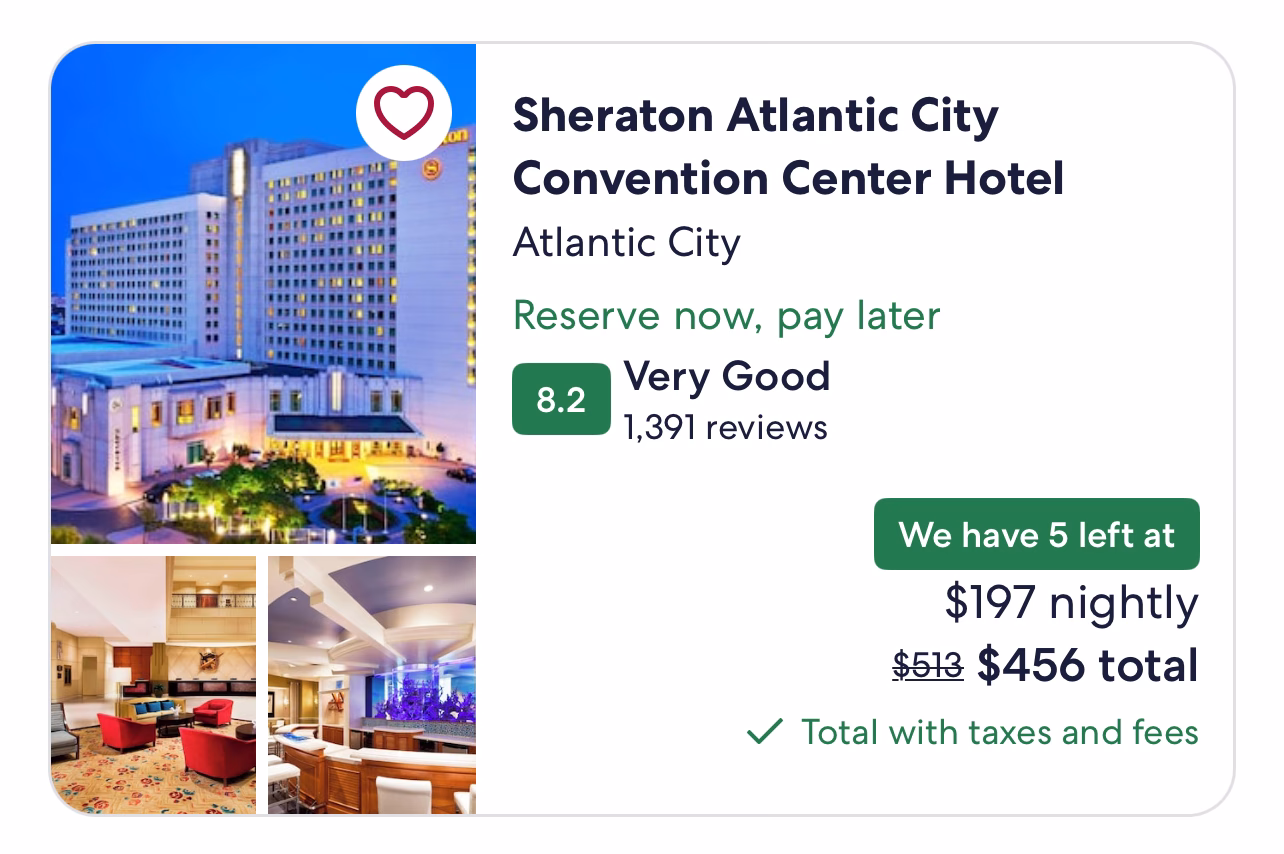This screenshot has height=854, width=1284.
Task: Click the empty white area below the reviews
Action: pos(680,560)
